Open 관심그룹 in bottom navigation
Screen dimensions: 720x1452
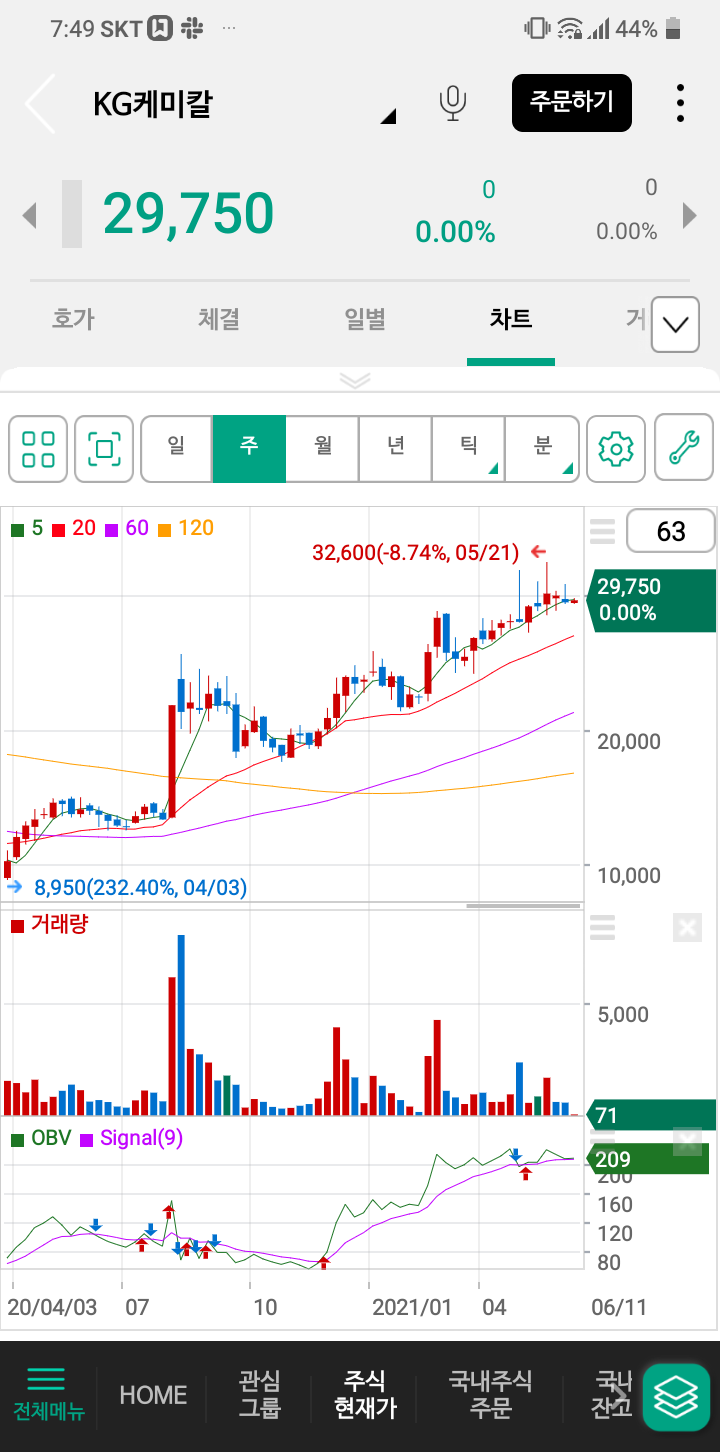tap(260, 1396)
